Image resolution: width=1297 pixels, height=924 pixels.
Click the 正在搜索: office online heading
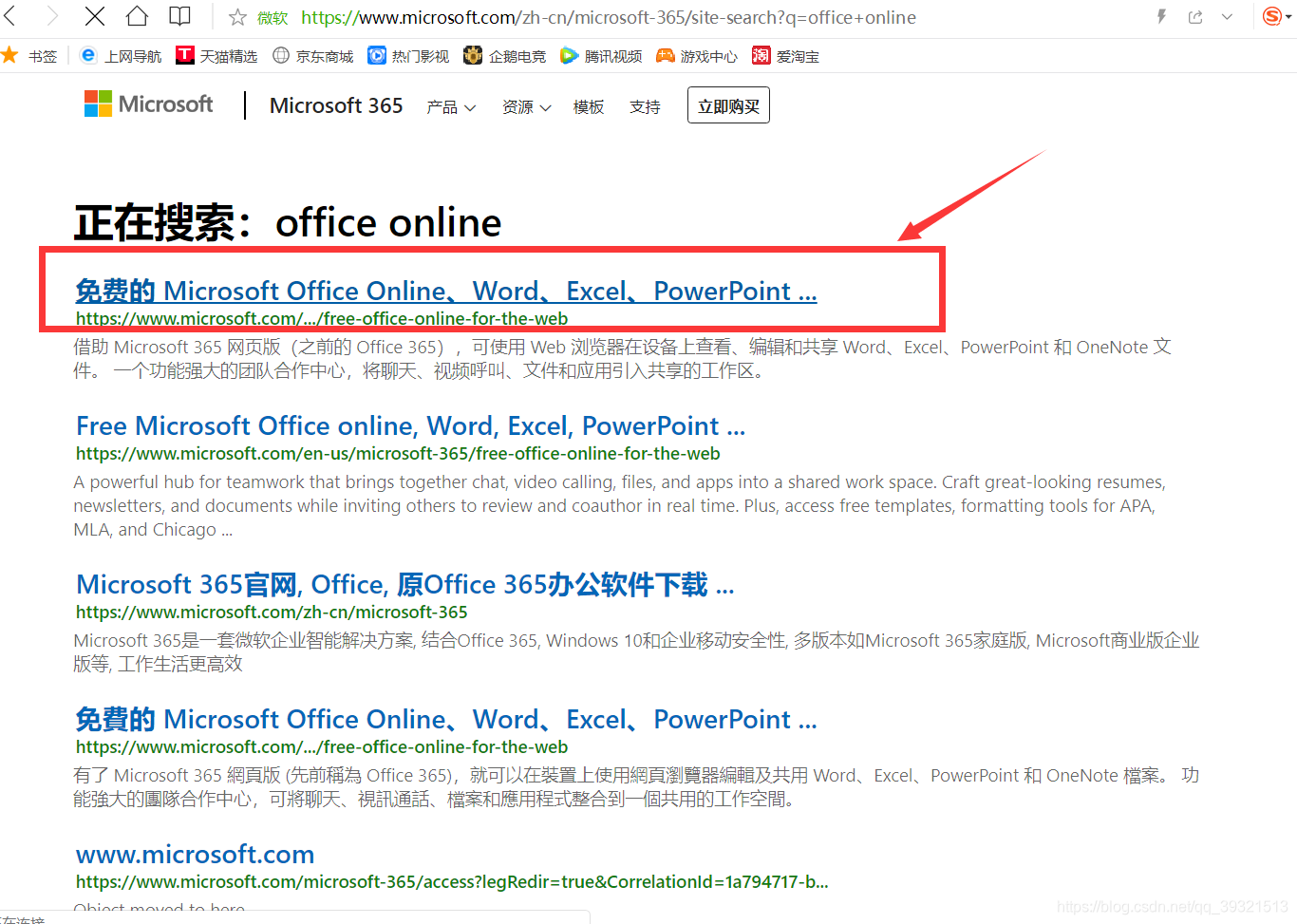point(288,223)
